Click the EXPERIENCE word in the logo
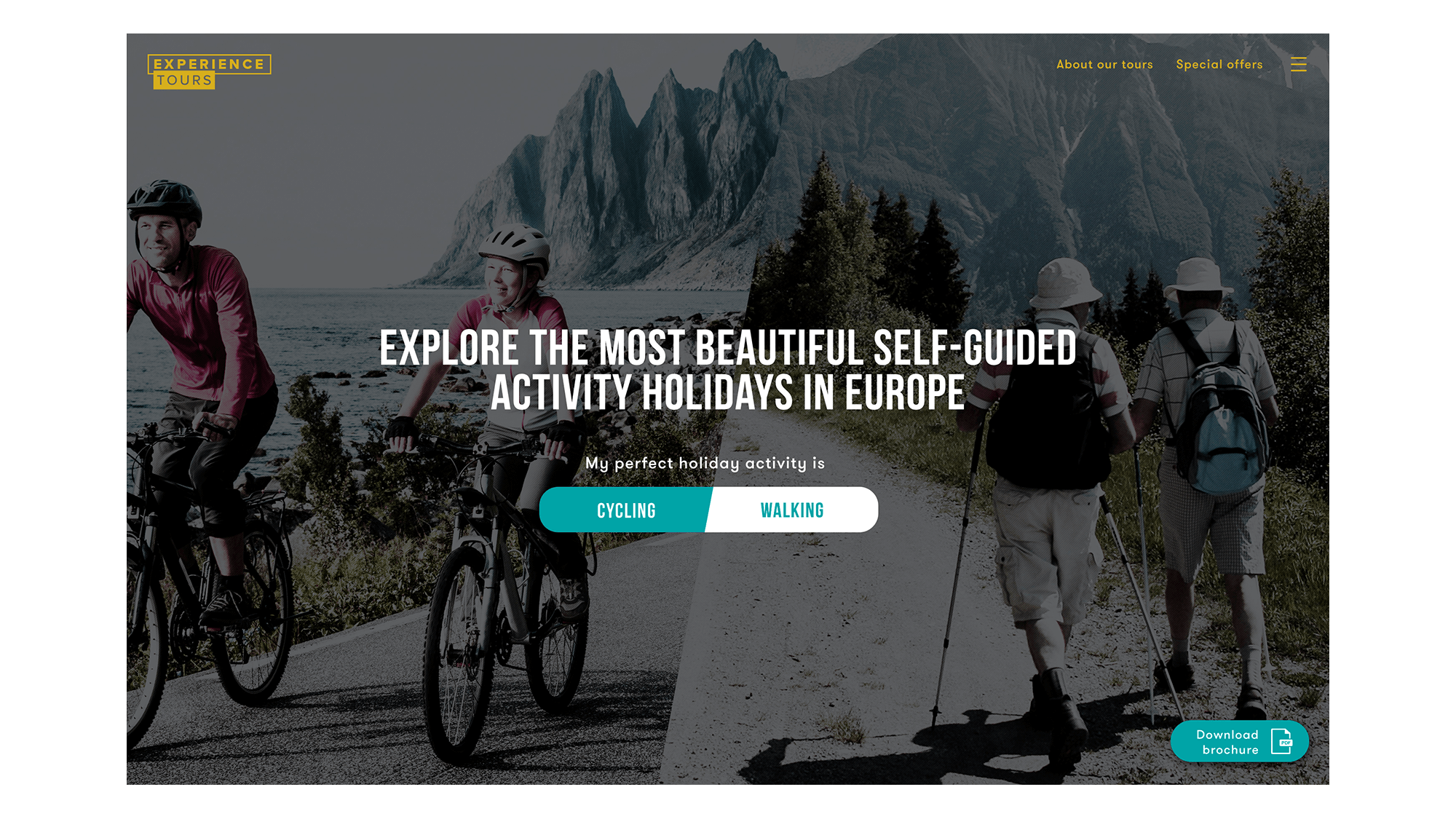1456x819 pixels. 209,64
